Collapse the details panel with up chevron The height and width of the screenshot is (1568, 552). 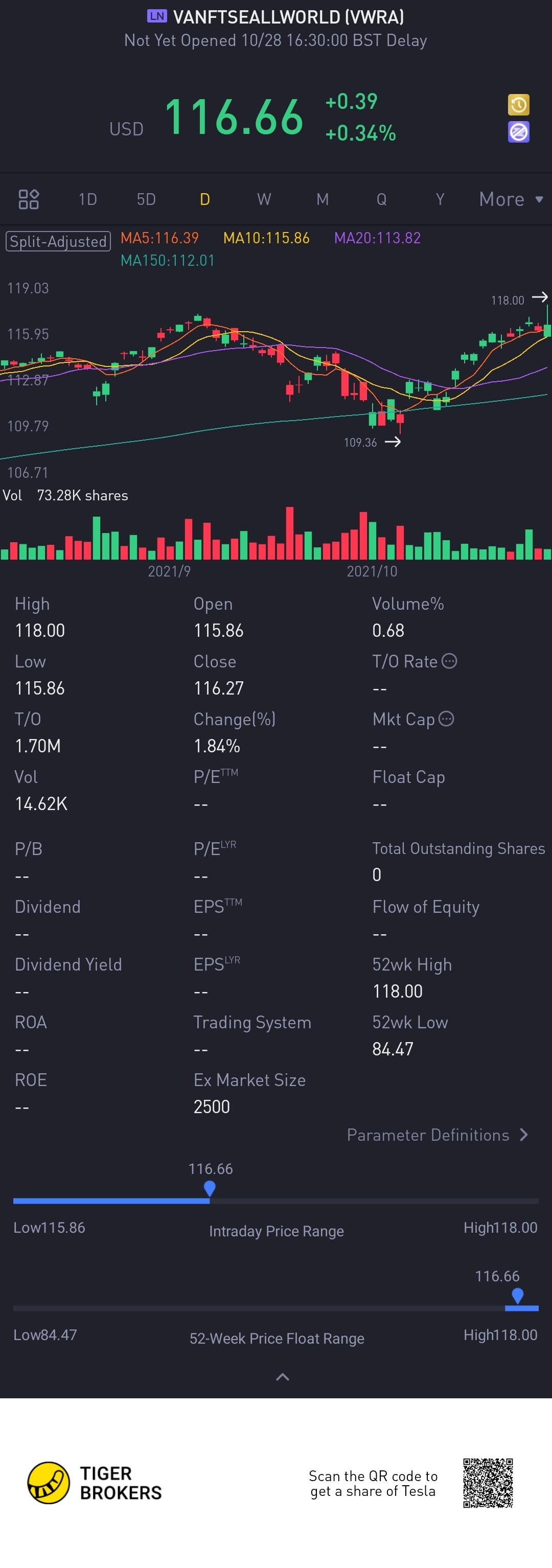283,1377
